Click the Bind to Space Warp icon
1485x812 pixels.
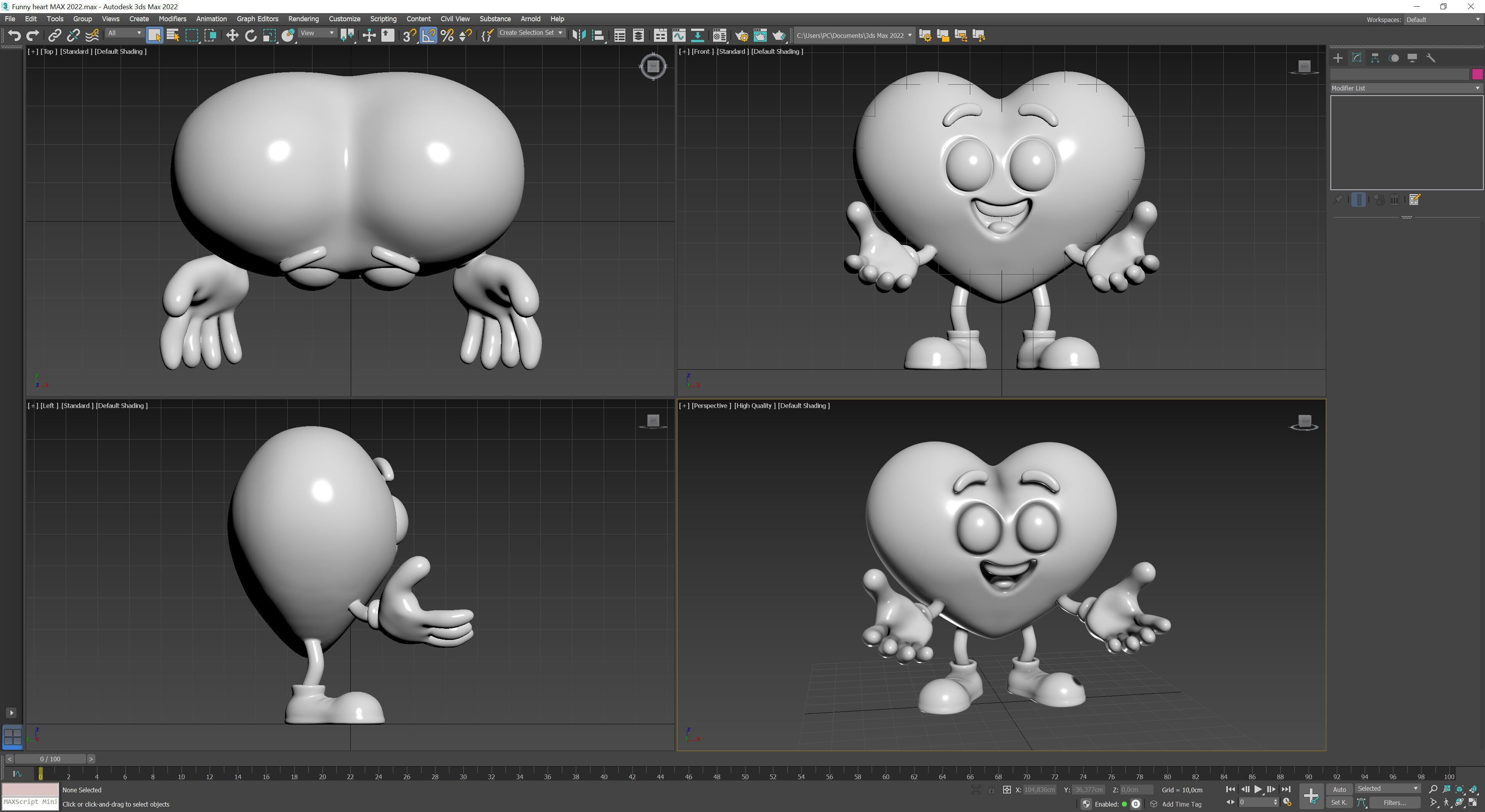[x=92, y=36]
